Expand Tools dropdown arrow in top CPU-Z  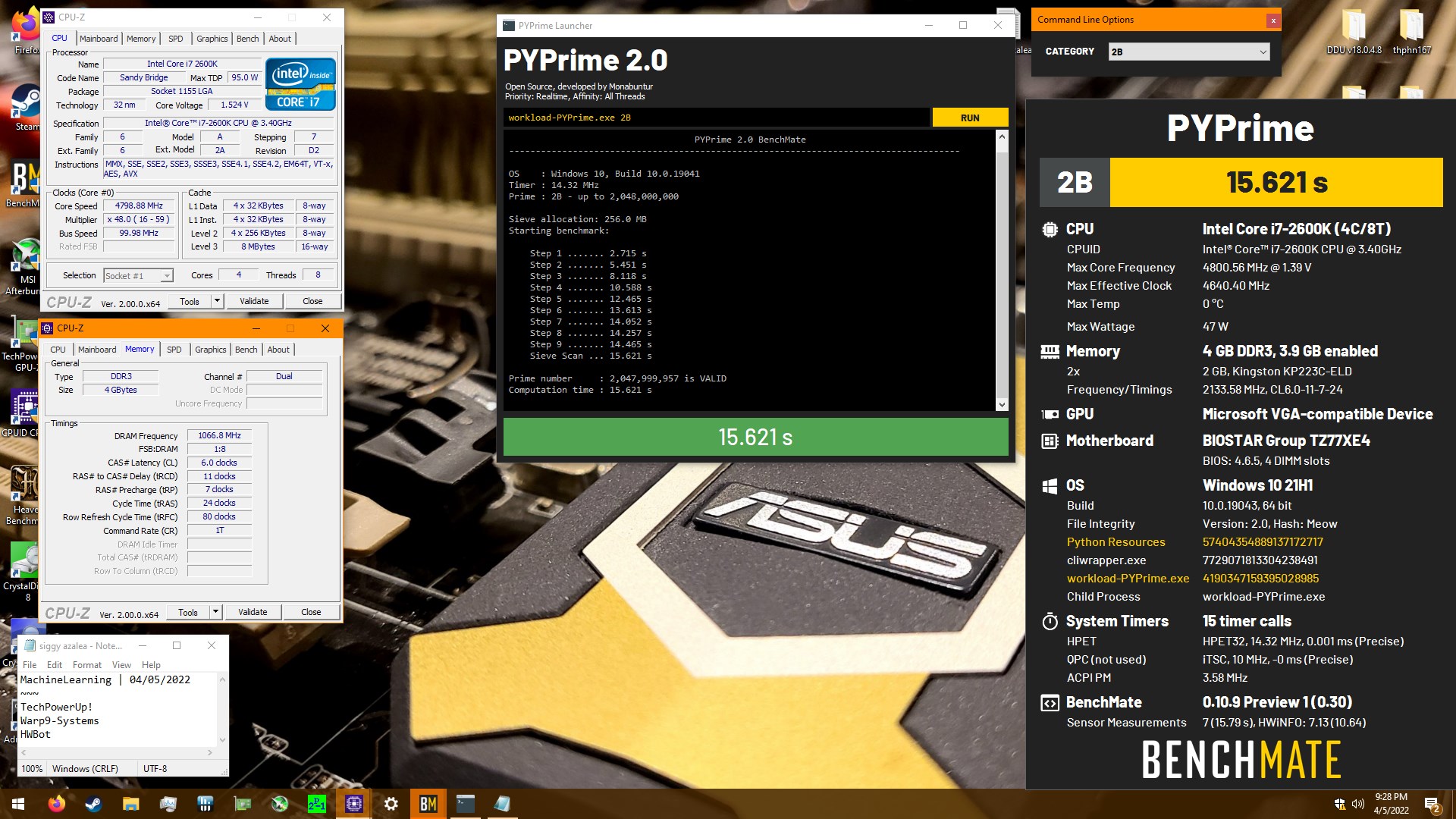(x=217, y=301)
